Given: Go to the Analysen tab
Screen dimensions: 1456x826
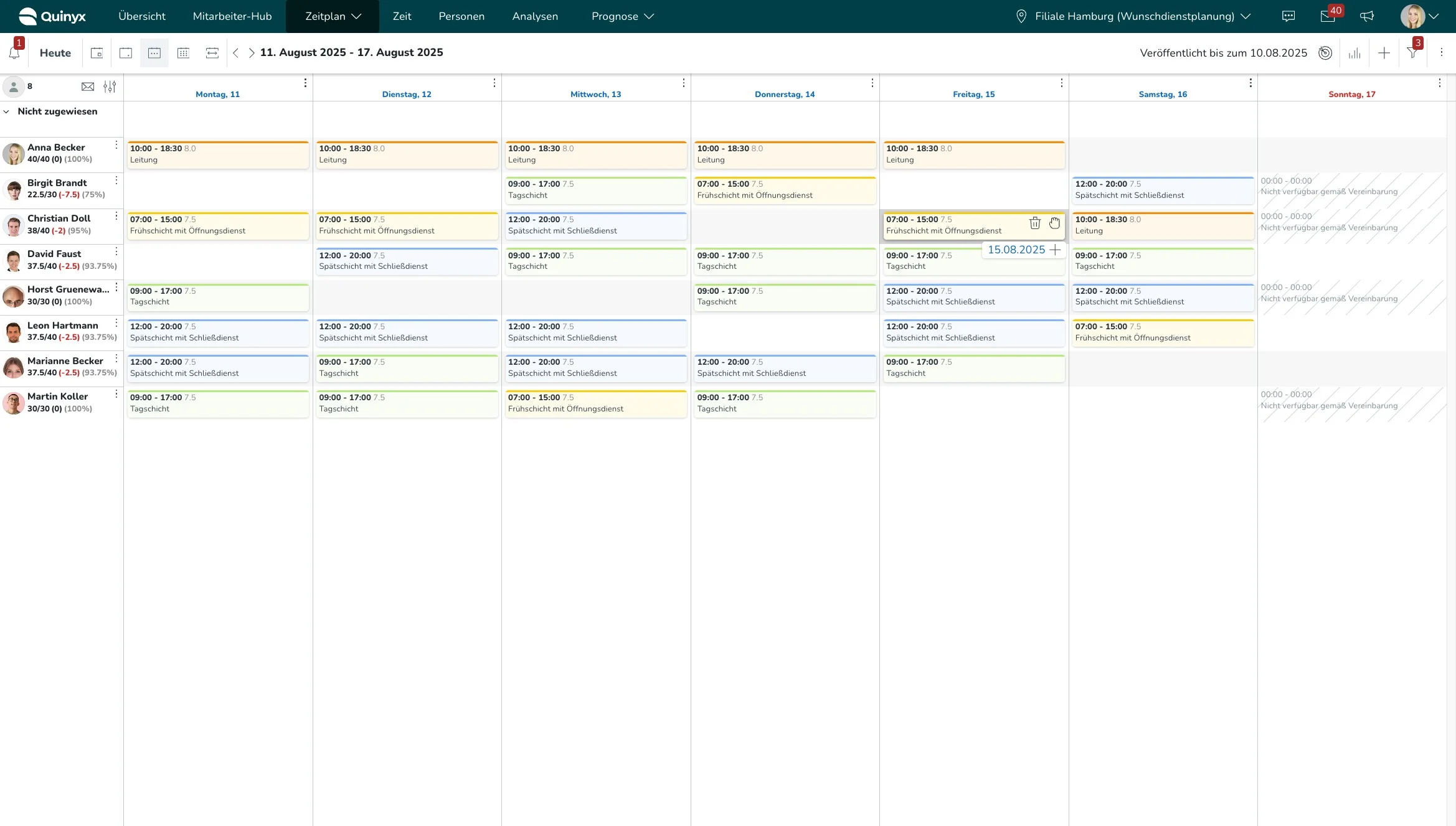Looking at the screenshot, I should point(534,16).
